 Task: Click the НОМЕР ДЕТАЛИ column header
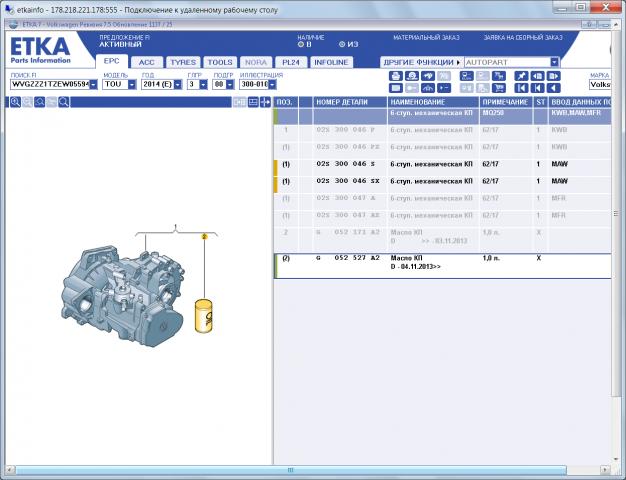[x=350, y=102]
